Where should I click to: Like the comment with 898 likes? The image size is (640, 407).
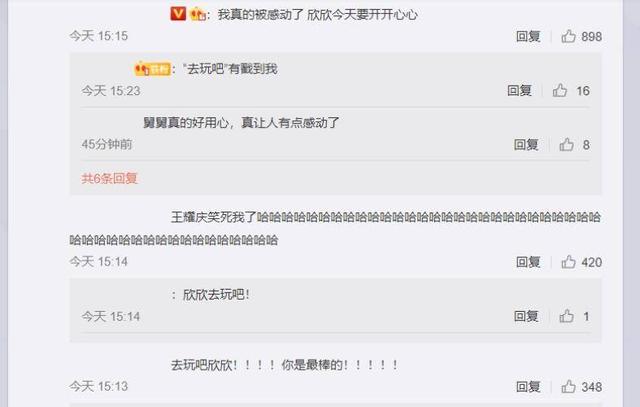pos(568,36)
